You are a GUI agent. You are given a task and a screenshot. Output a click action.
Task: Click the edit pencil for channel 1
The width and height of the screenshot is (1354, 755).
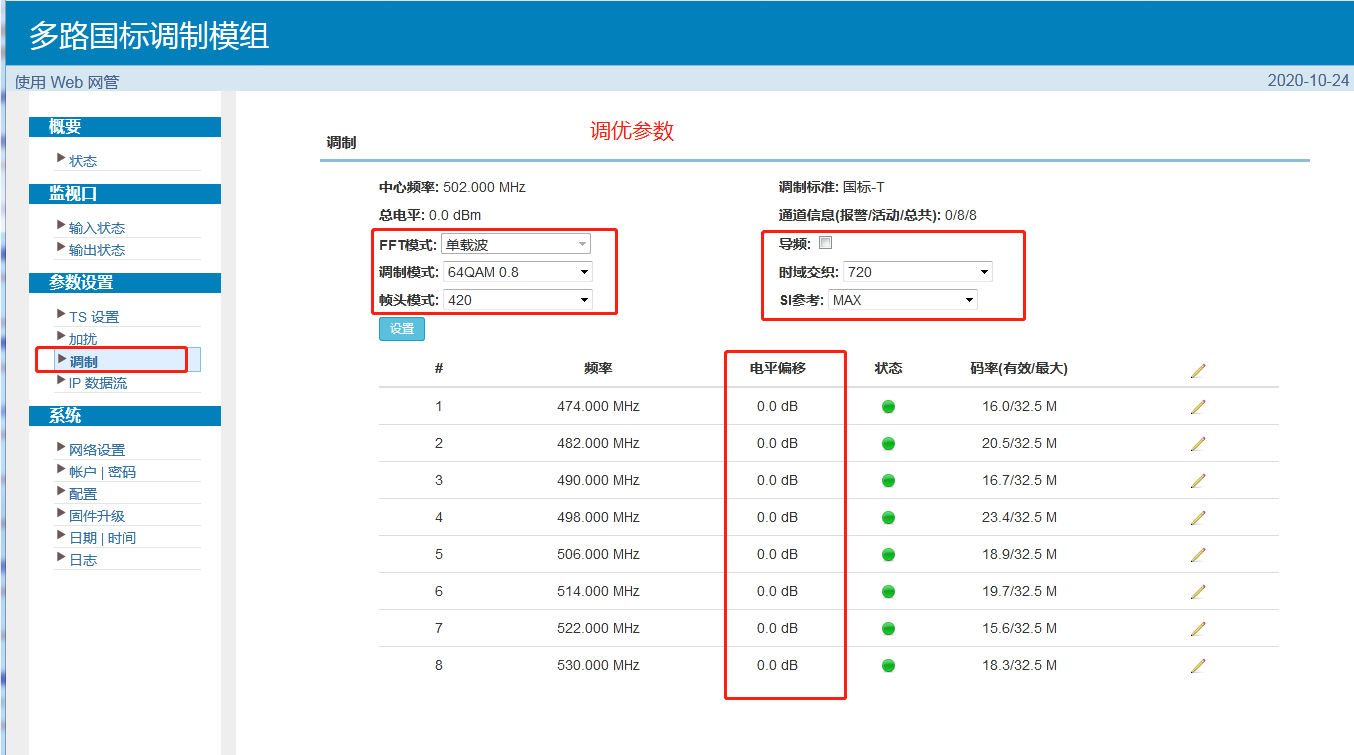1198,407
